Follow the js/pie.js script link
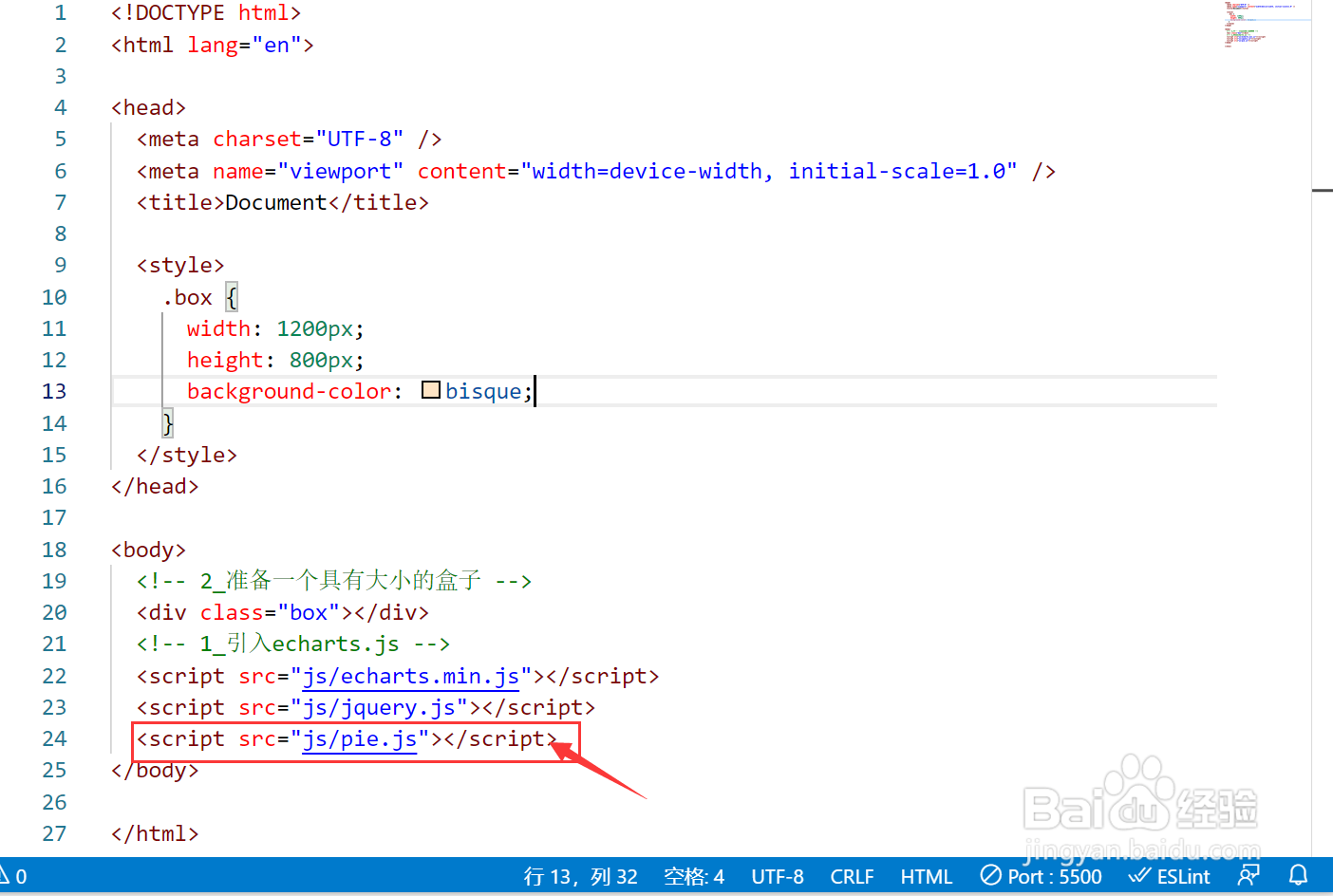The height and width of the screenshot is (896, 1333). pyautogui.click(x=360, y=738)
